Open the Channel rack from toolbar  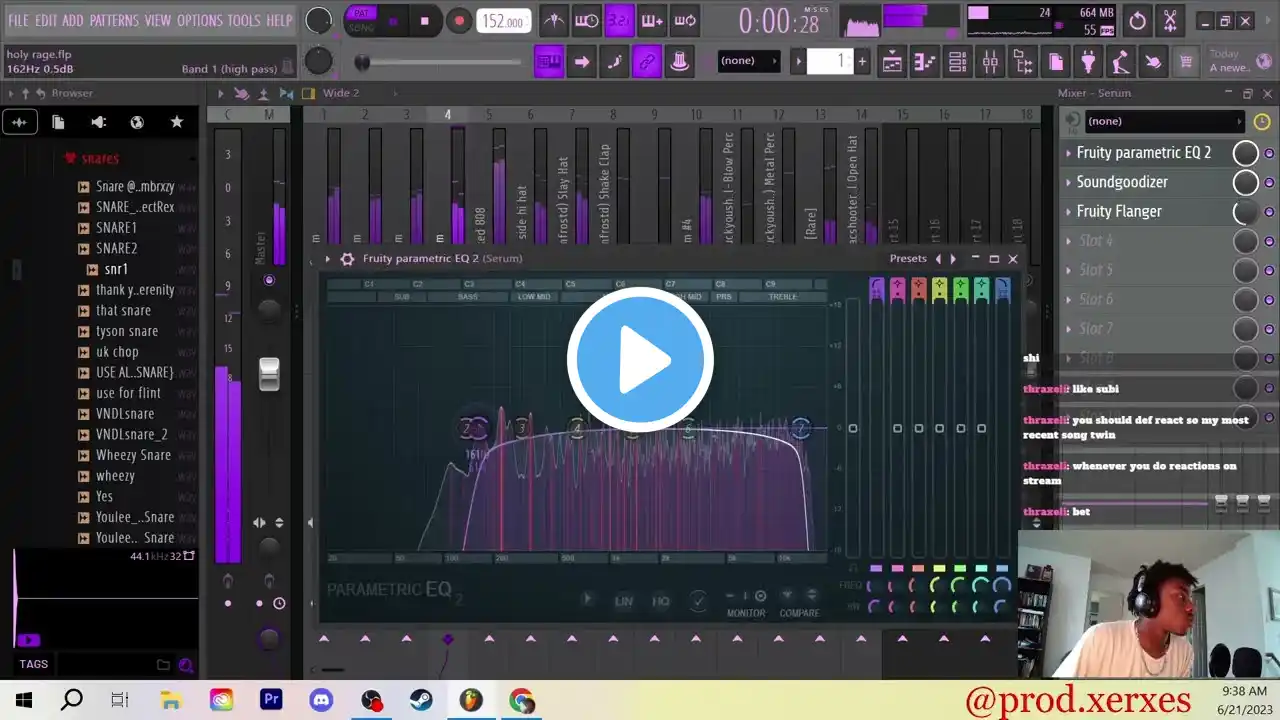(957, 62)
